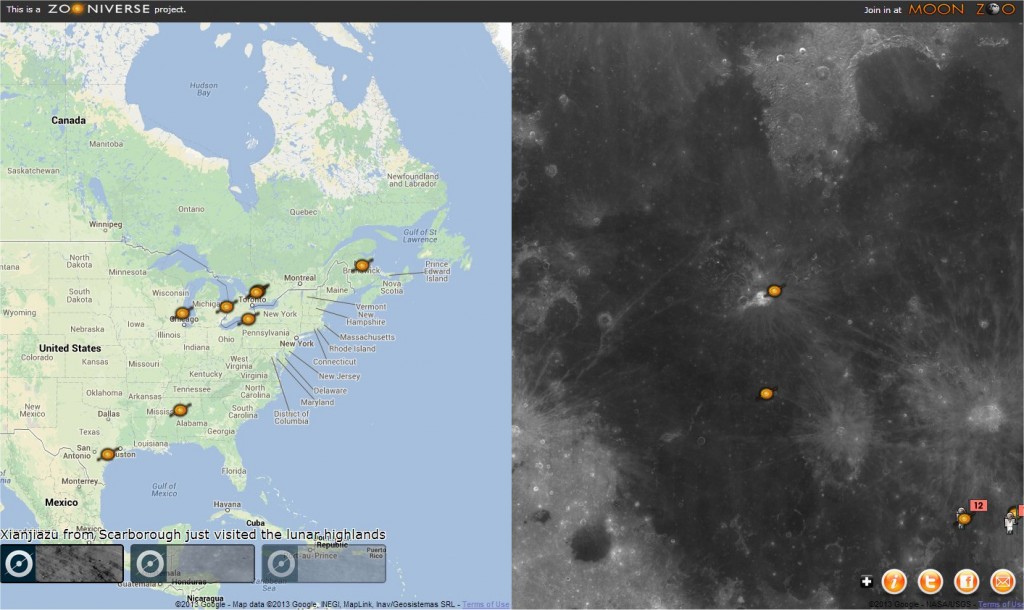Click the upper orange marker on the lunar surface

[774, 291]
